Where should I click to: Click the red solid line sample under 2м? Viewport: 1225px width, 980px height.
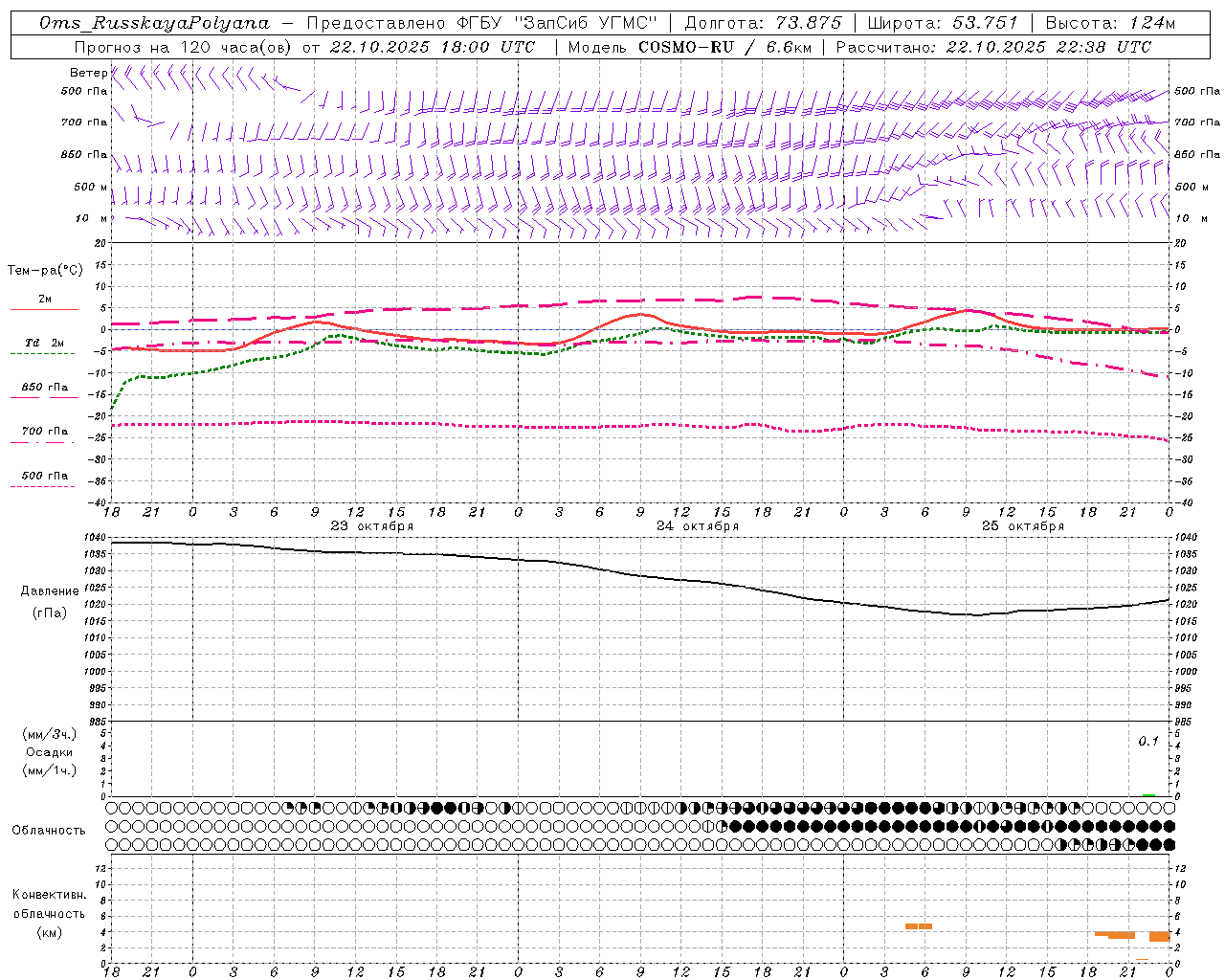pyautogui.click(x=44, y=310)
